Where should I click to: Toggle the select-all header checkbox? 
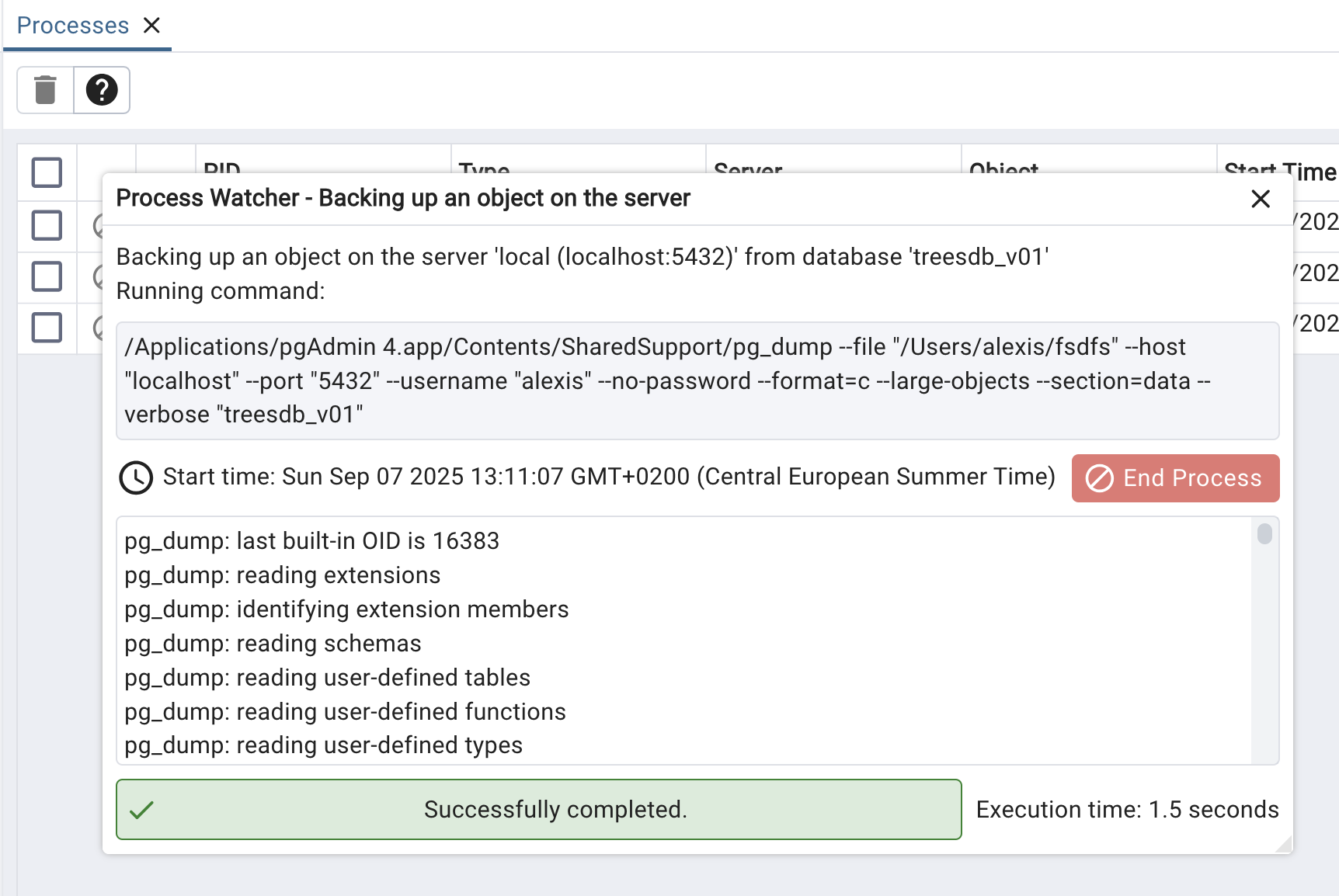47,172
